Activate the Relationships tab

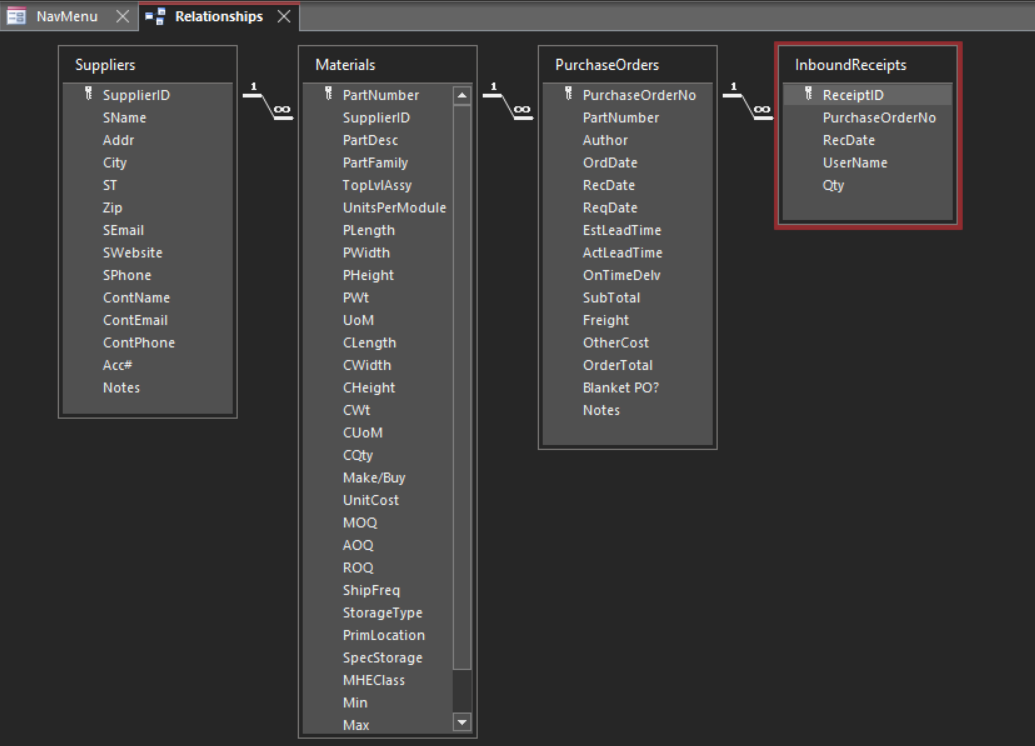[218, 16]
